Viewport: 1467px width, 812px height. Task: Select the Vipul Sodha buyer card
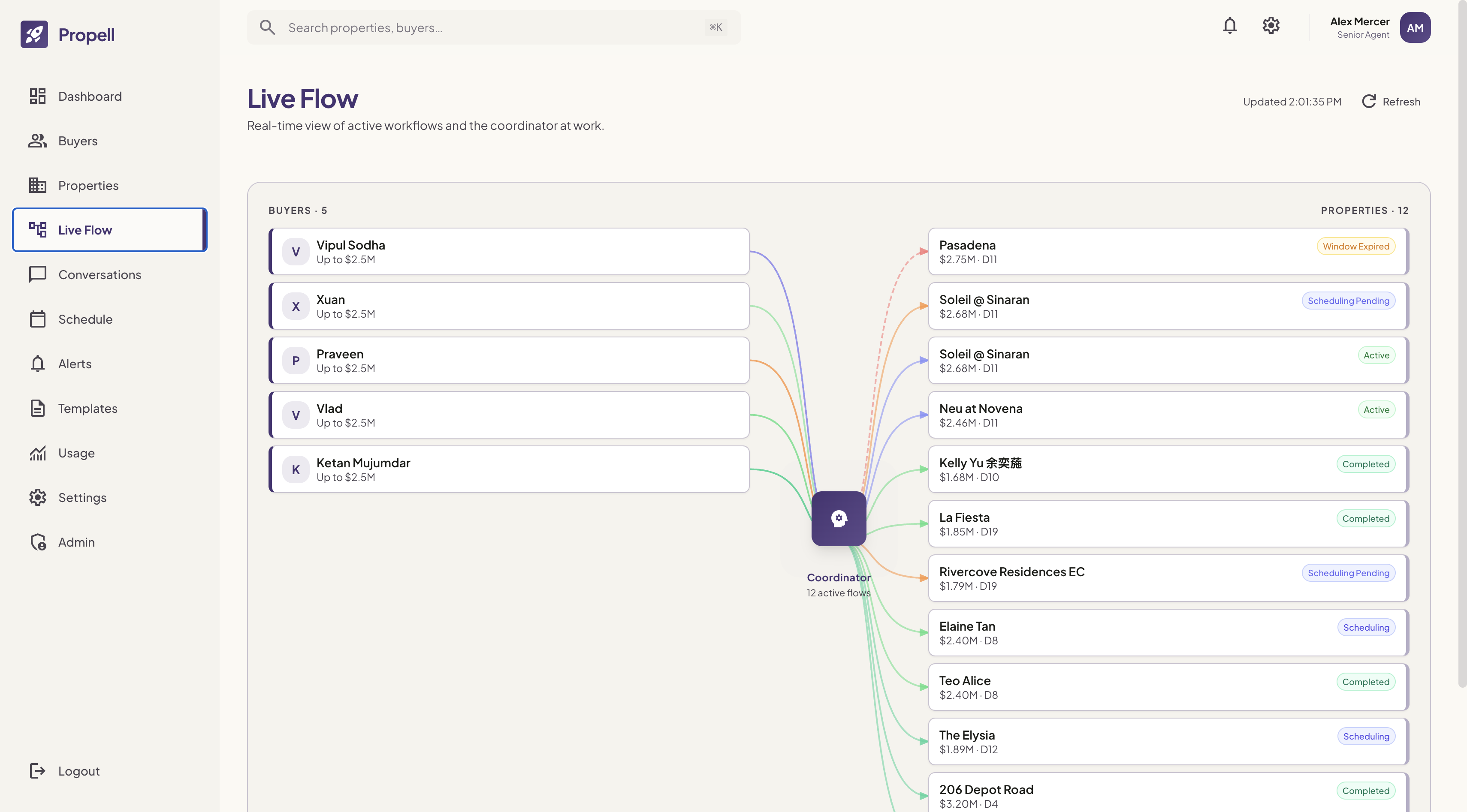tap(509, 252)
